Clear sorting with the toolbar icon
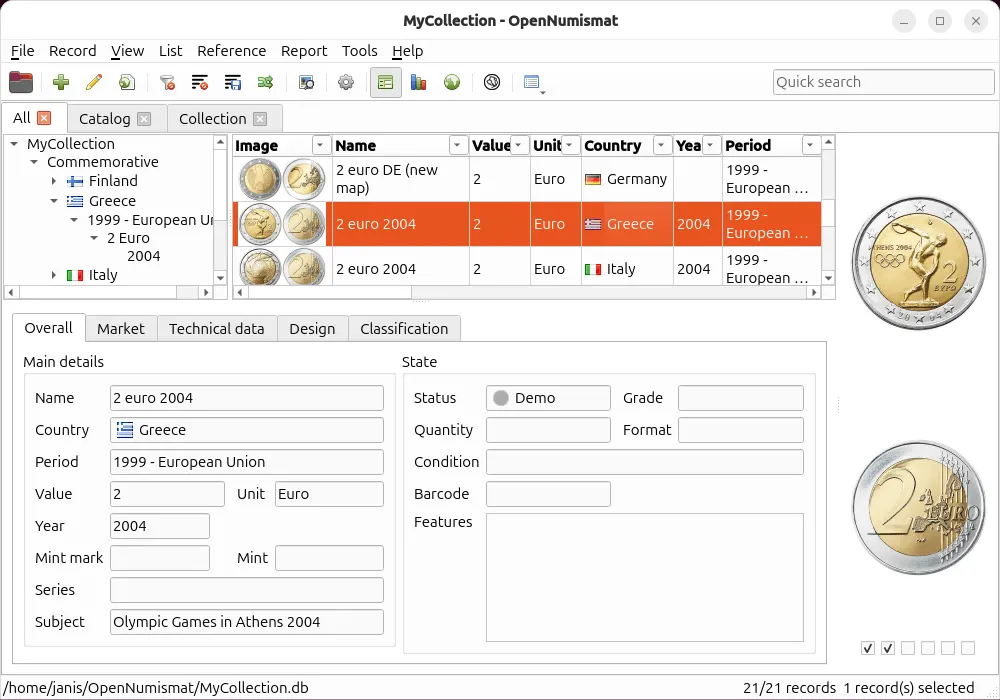The image size is (1000, 700). 200,82
